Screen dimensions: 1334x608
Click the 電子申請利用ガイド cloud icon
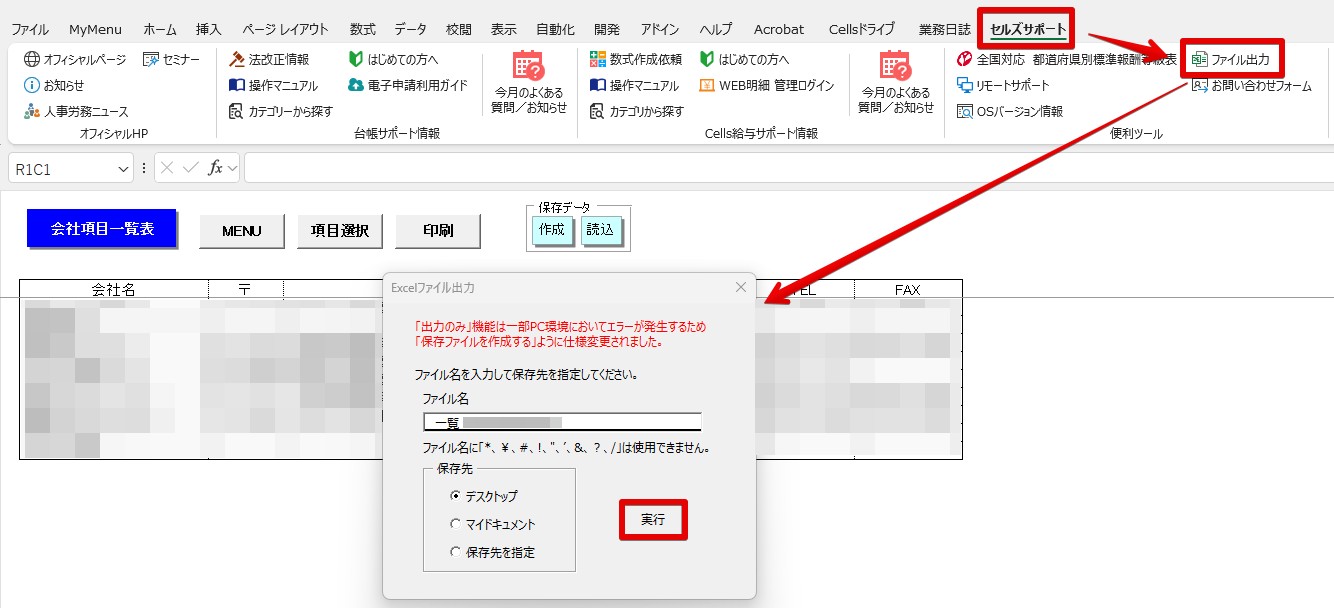pyautogui.click(x=355, y=86)
